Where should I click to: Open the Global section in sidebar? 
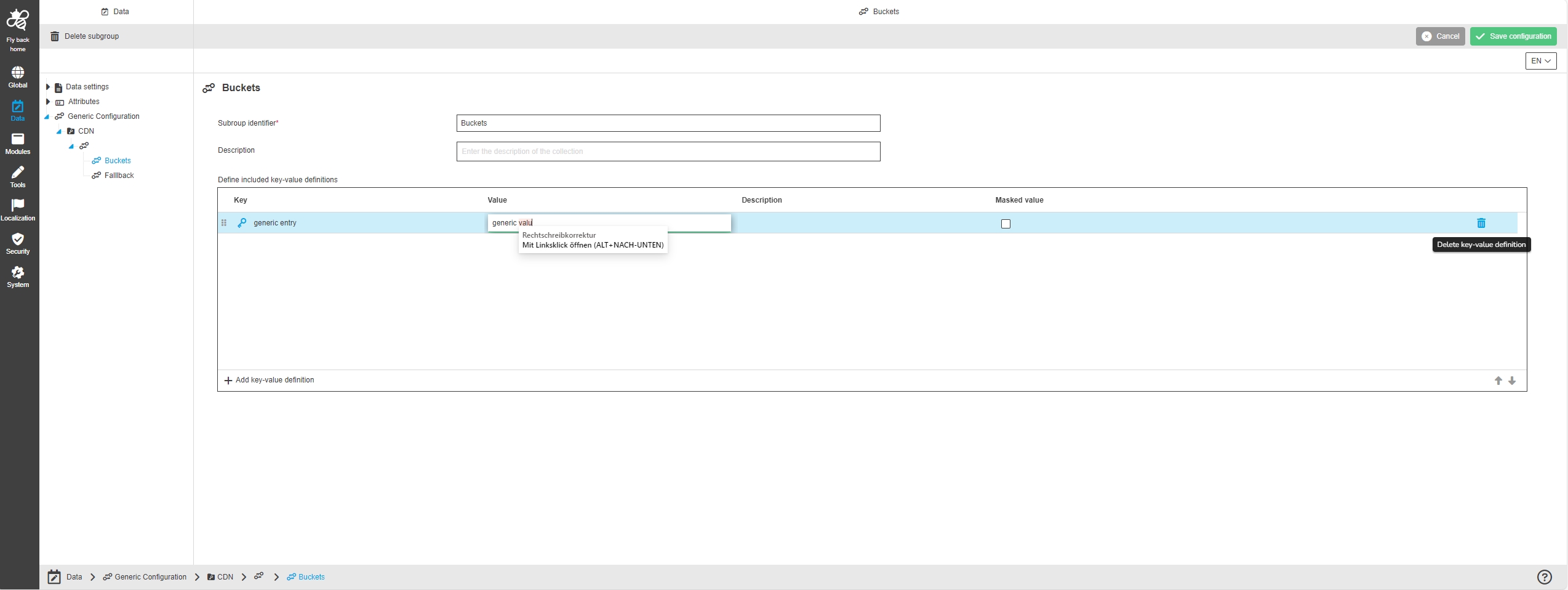tap(18, 77)
